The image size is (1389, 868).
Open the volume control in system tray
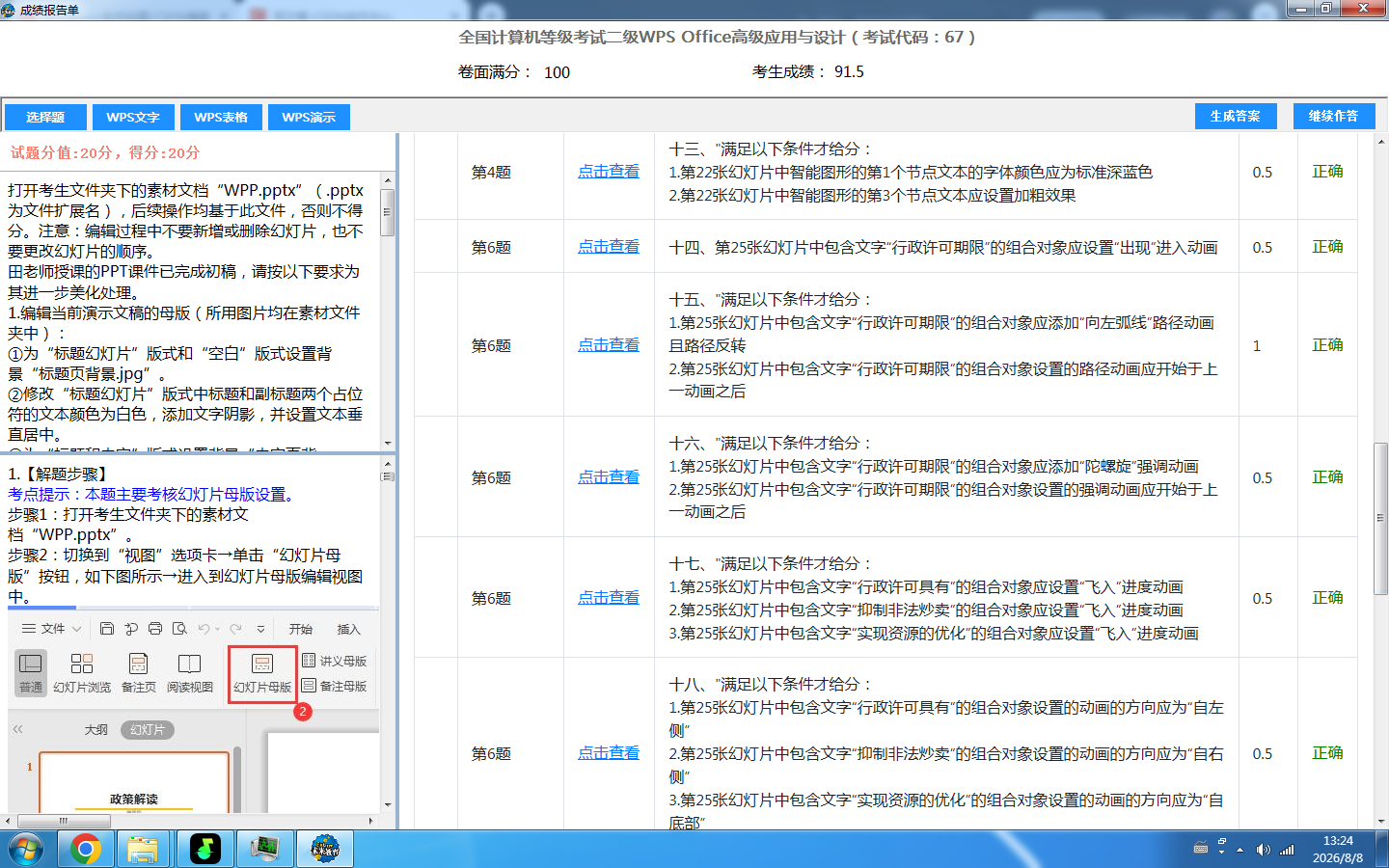(x=1263, y=850)
